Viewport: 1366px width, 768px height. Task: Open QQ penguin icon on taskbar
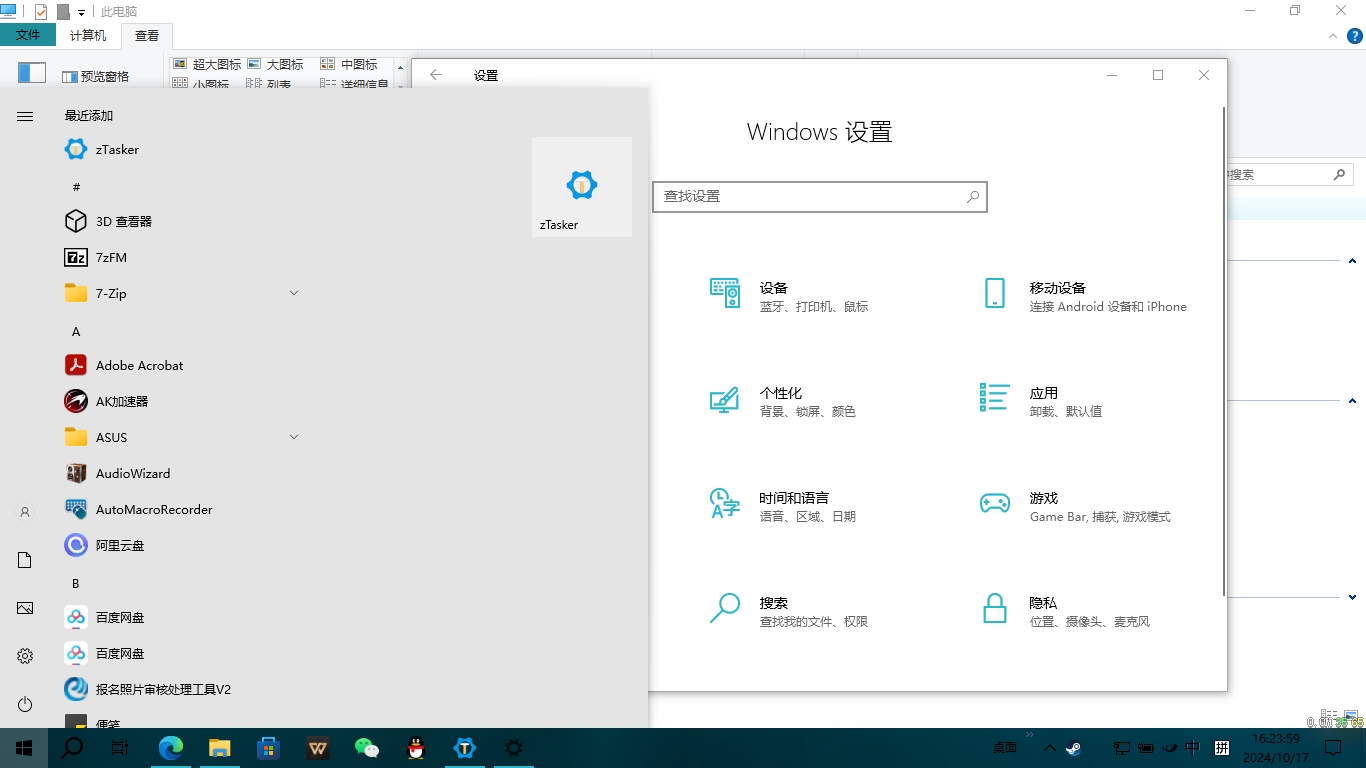416,747
